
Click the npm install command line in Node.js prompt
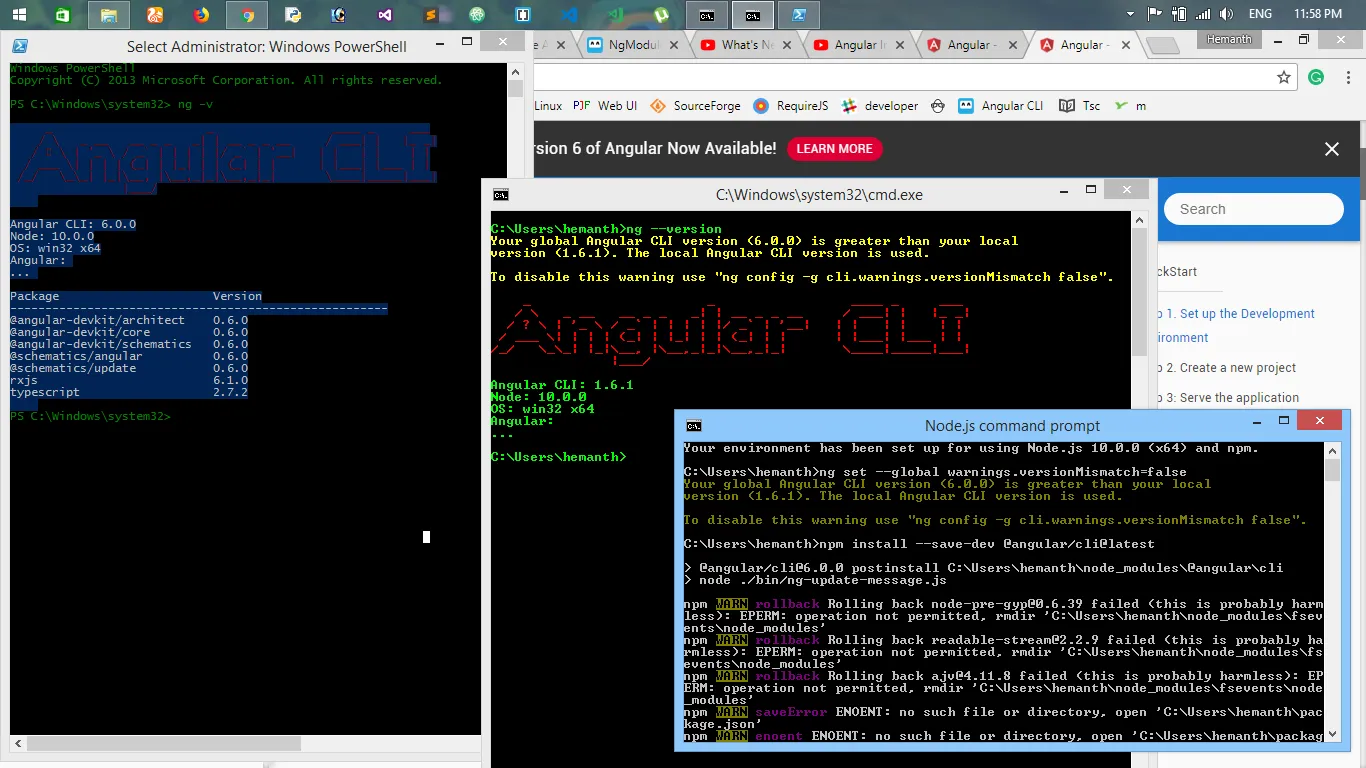tap(919, 544)
